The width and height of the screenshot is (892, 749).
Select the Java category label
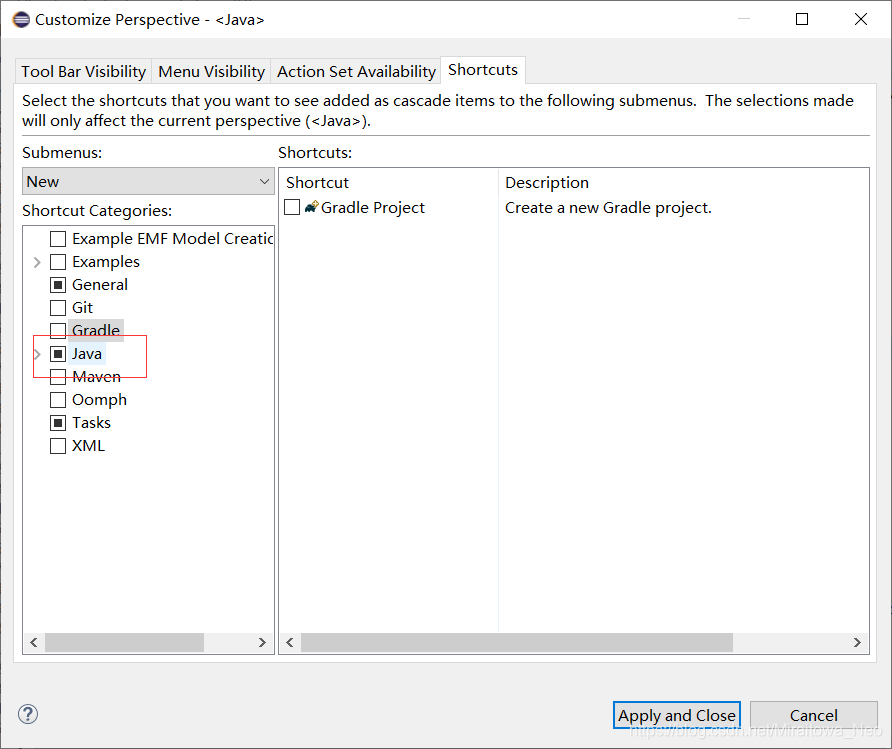86,354
